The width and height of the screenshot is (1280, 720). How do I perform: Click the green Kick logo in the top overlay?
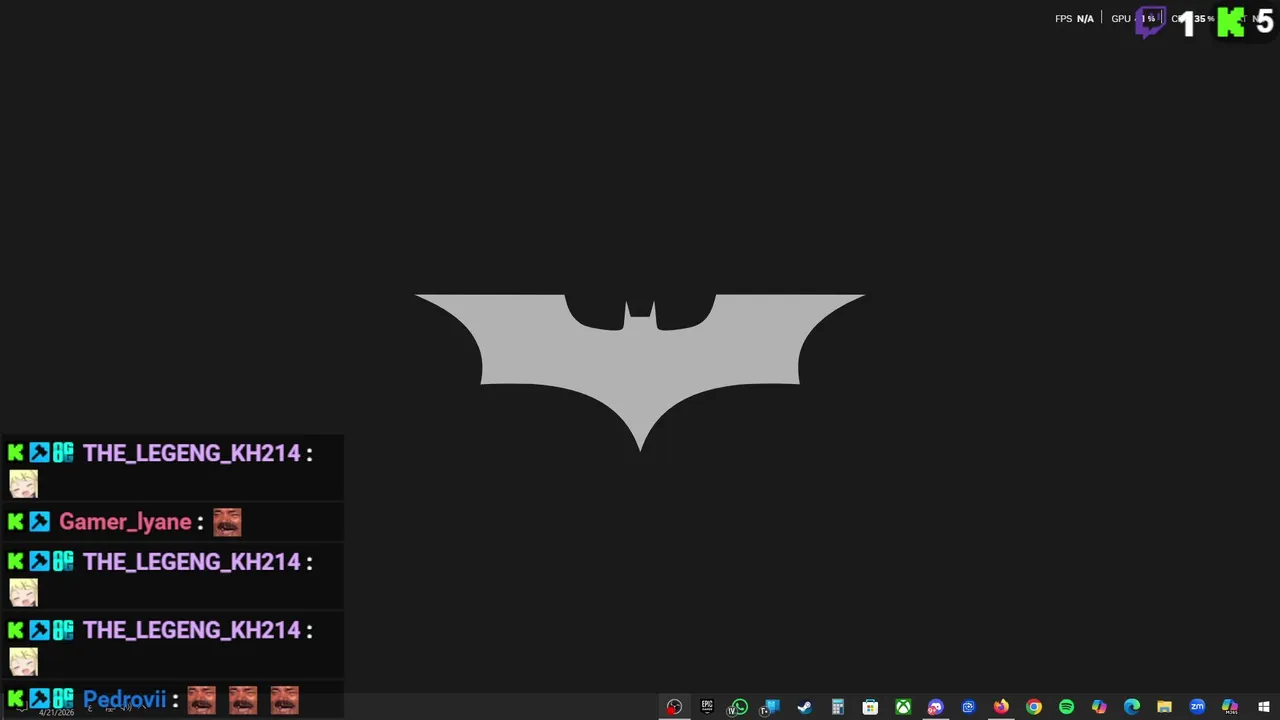coord(1231,22)
